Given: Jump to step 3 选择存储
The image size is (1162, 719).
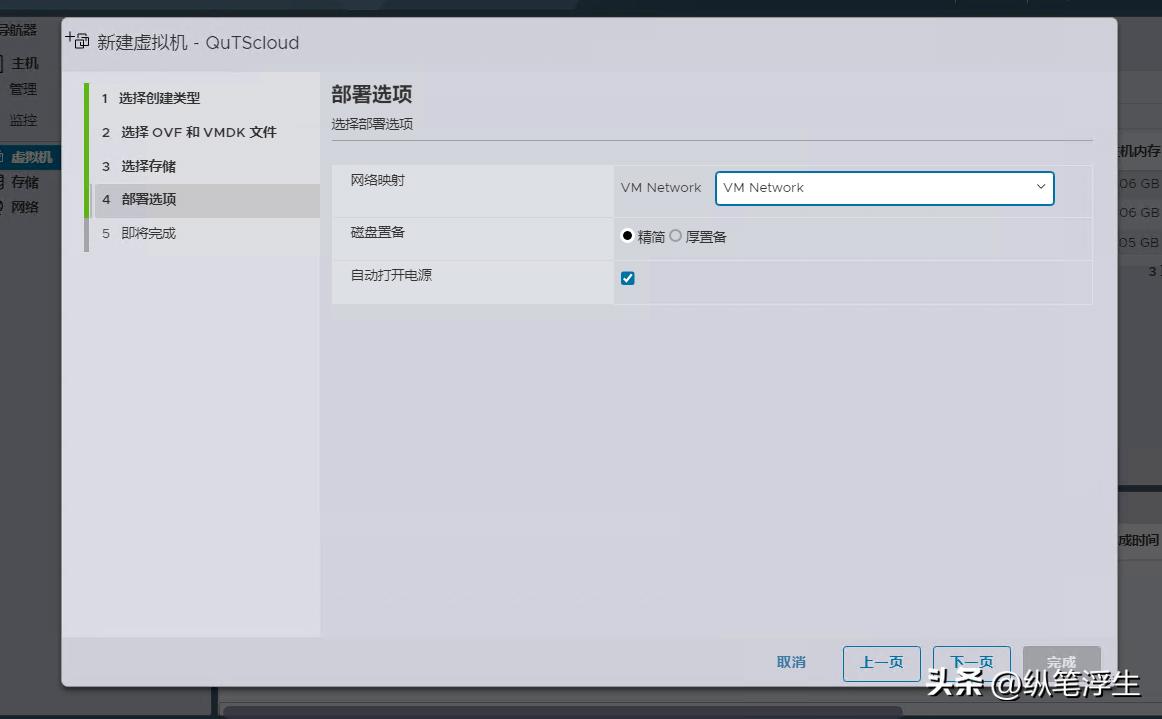Looking at the screenshot, I should pos(150,166).
